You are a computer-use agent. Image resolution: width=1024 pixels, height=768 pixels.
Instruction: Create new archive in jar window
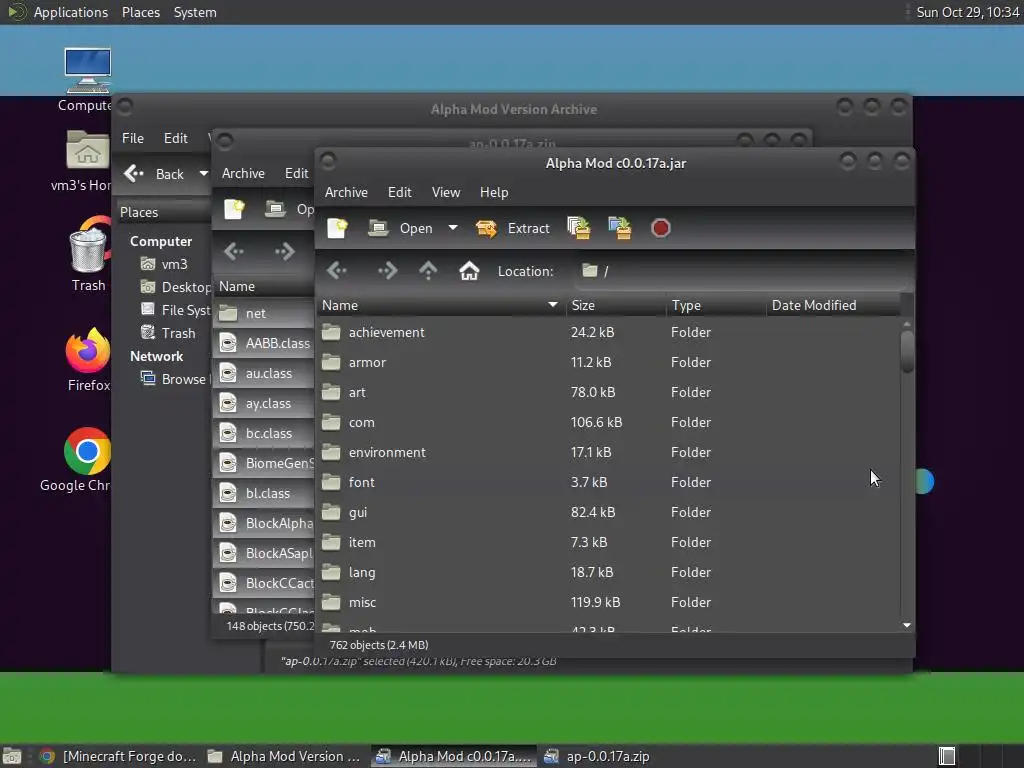click(337, 228)
